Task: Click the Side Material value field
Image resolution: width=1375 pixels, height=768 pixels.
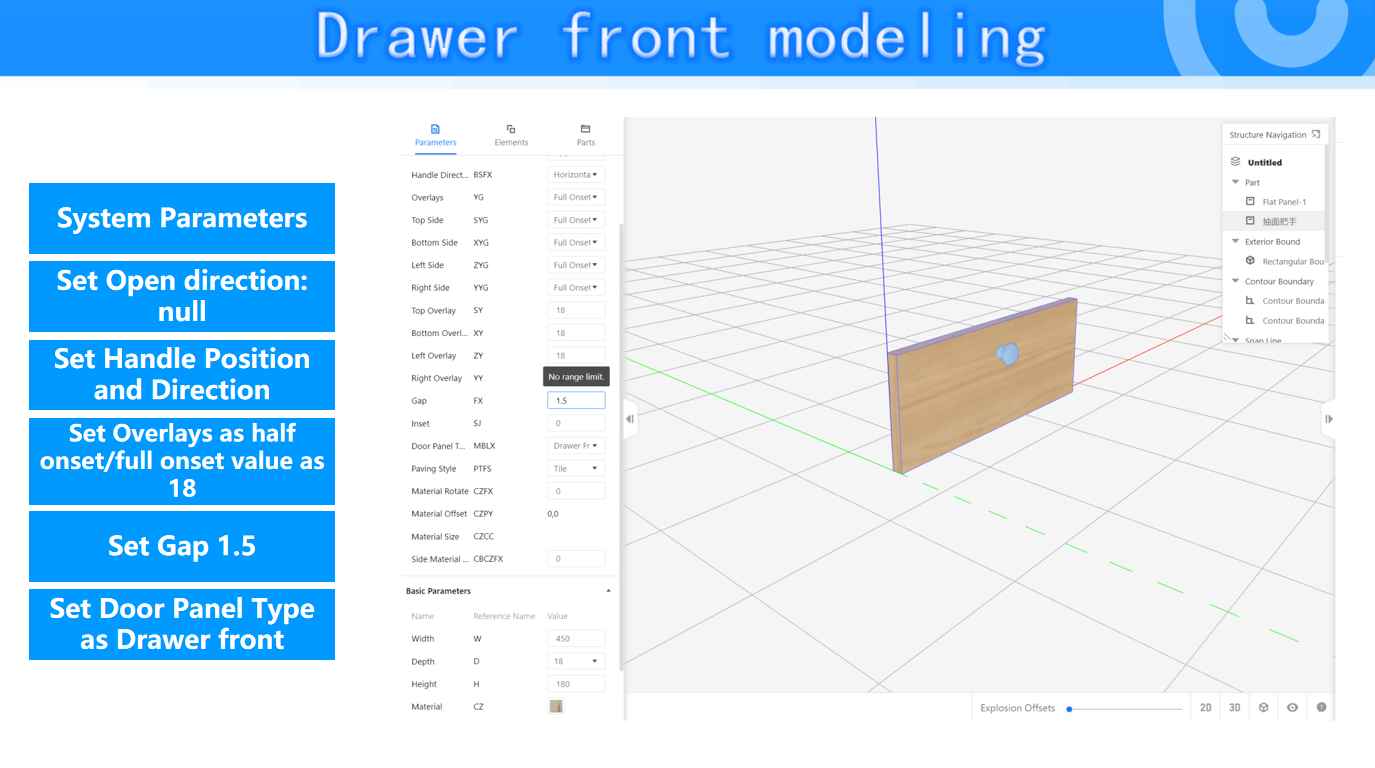Action: tap(576, 559)
